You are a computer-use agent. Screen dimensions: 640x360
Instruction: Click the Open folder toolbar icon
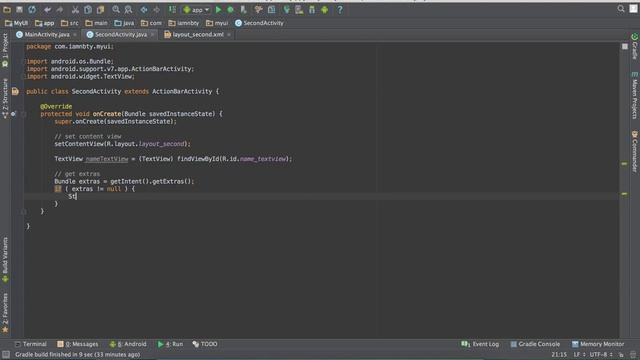pos(7,9)
